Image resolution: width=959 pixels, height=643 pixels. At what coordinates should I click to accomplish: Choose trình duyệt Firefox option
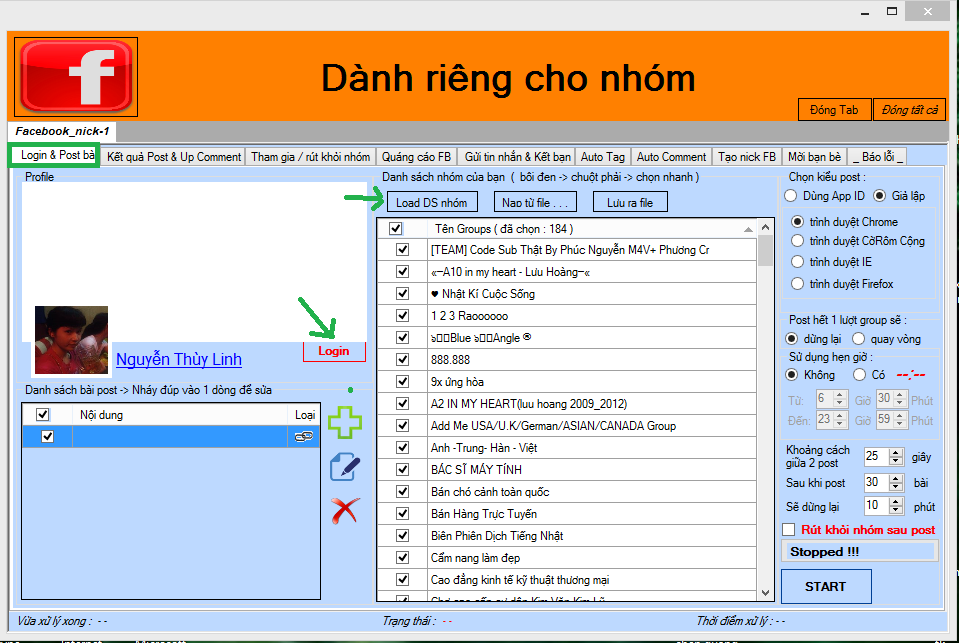(797, 284)
